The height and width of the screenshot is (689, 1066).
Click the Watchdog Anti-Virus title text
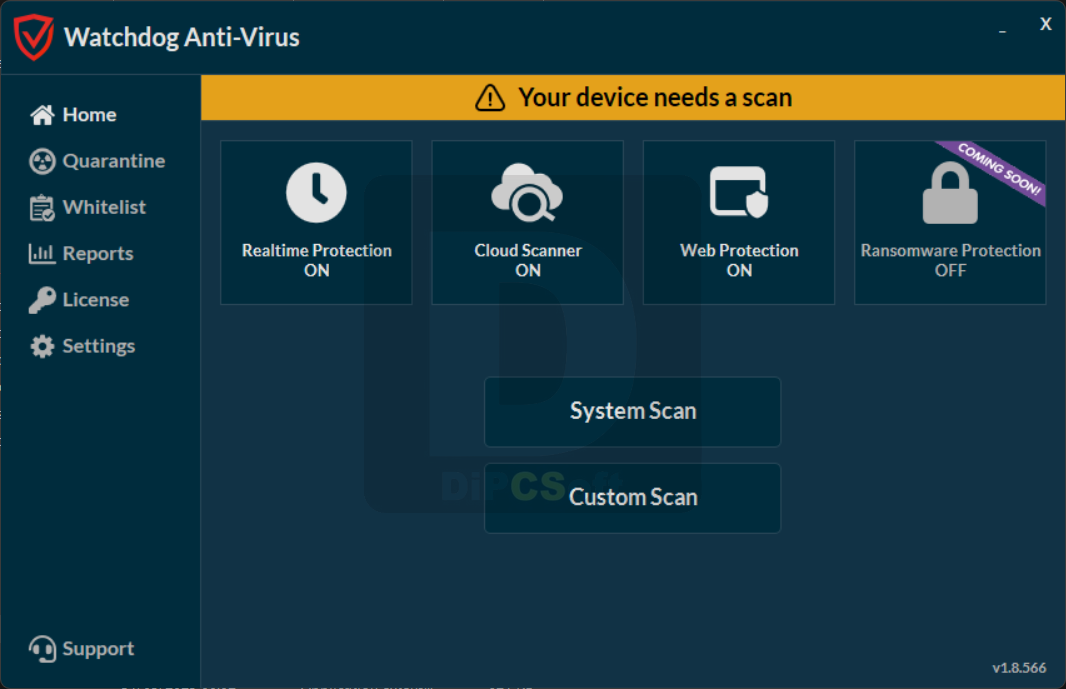pyautogui.click(x=182, y=37)
